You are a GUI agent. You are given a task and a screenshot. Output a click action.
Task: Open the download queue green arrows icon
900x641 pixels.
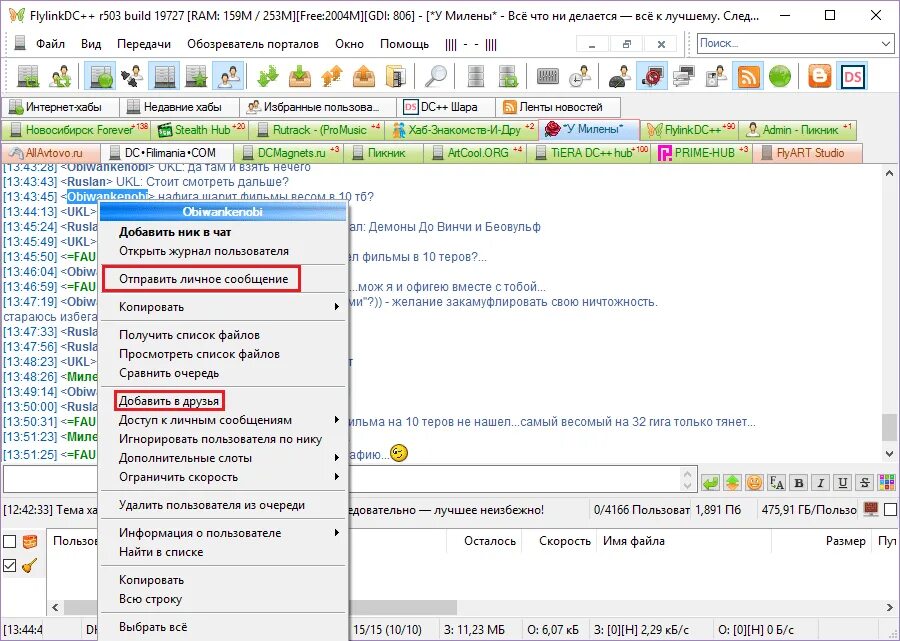tap(267, 76)
